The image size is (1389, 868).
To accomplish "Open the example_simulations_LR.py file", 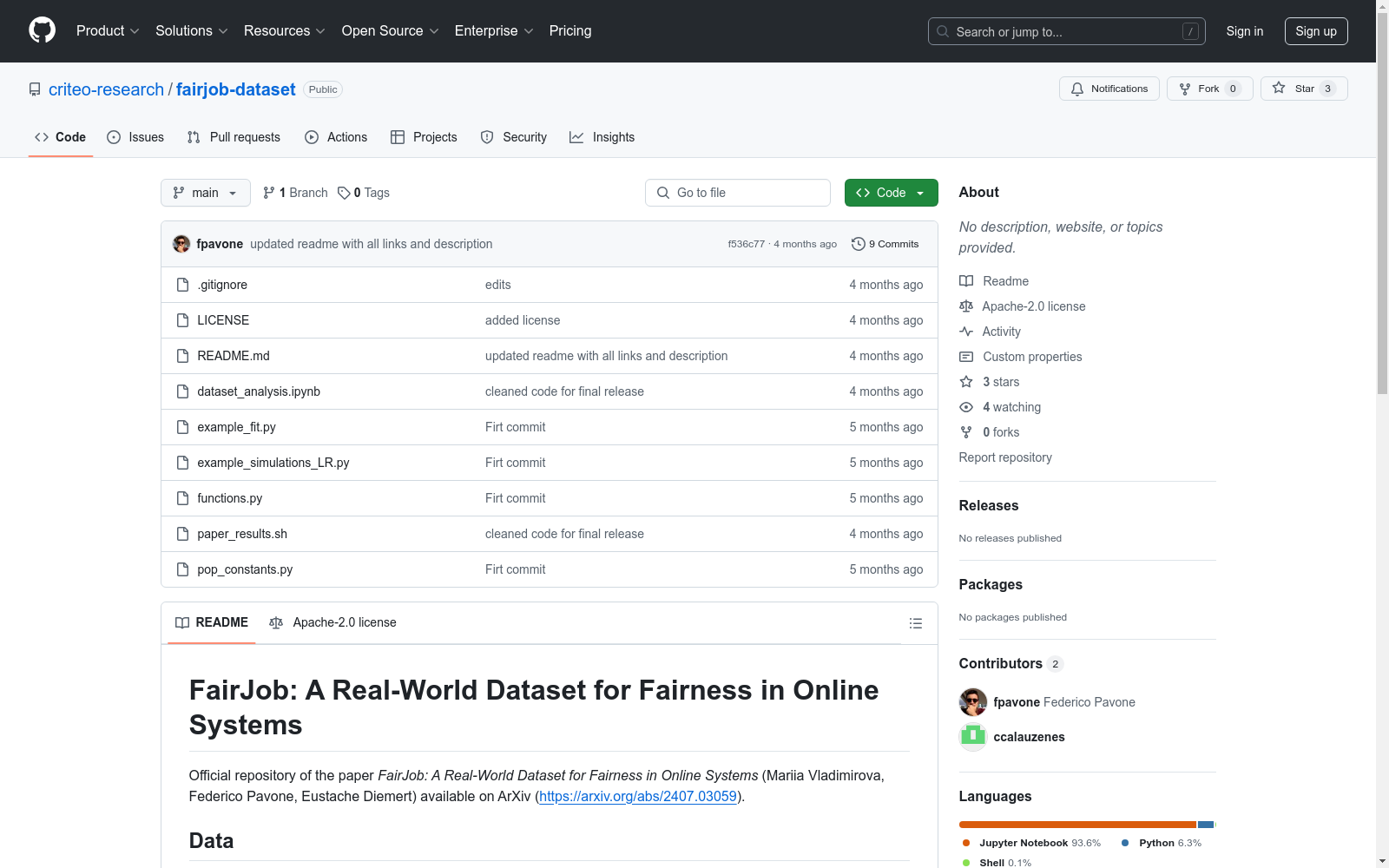I will point(273,463).
